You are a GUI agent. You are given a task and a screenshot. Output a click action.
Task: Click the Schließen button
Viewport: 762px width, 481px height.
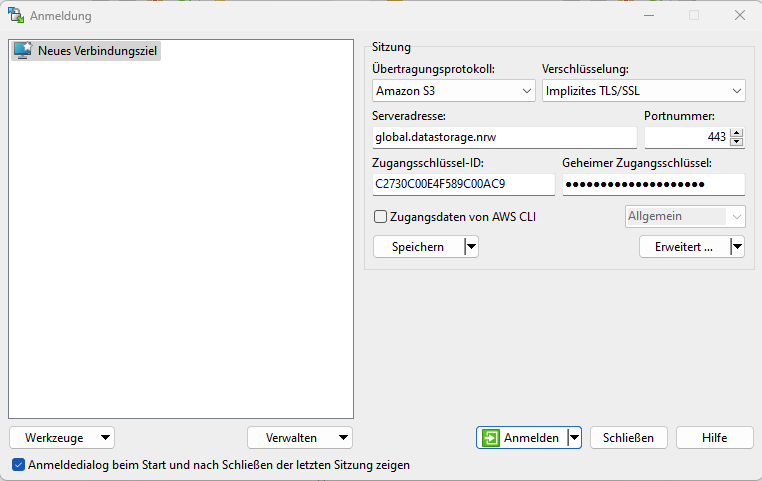click(628, 438)
